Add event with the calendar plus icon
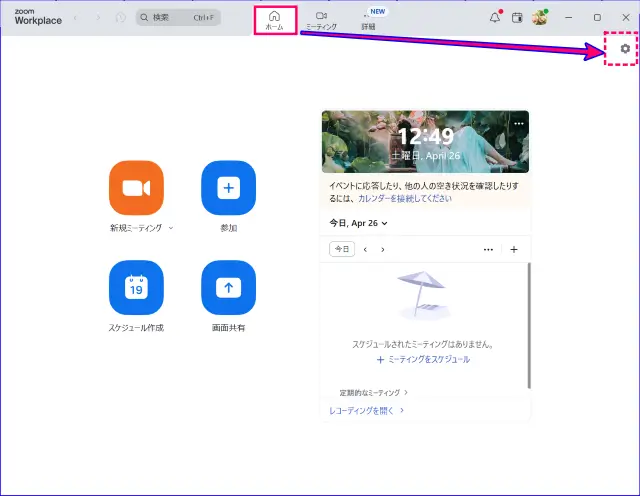The image size is (640, 496). (x=514, y=249)
